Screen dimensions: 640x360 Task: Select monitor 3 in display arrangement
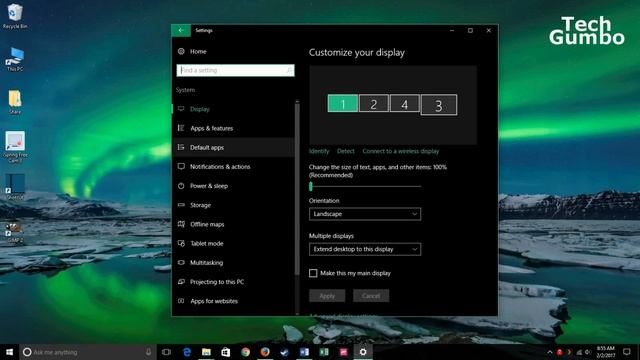(x=439, y=105)
